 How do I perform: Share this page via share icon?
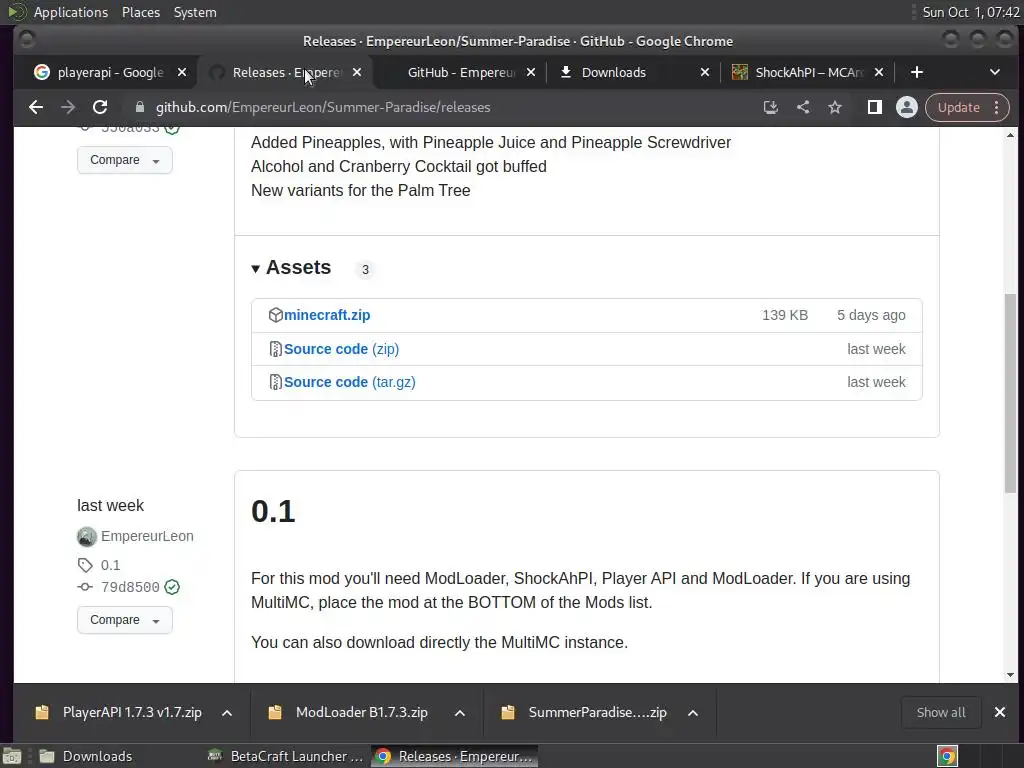pos(803,107)
